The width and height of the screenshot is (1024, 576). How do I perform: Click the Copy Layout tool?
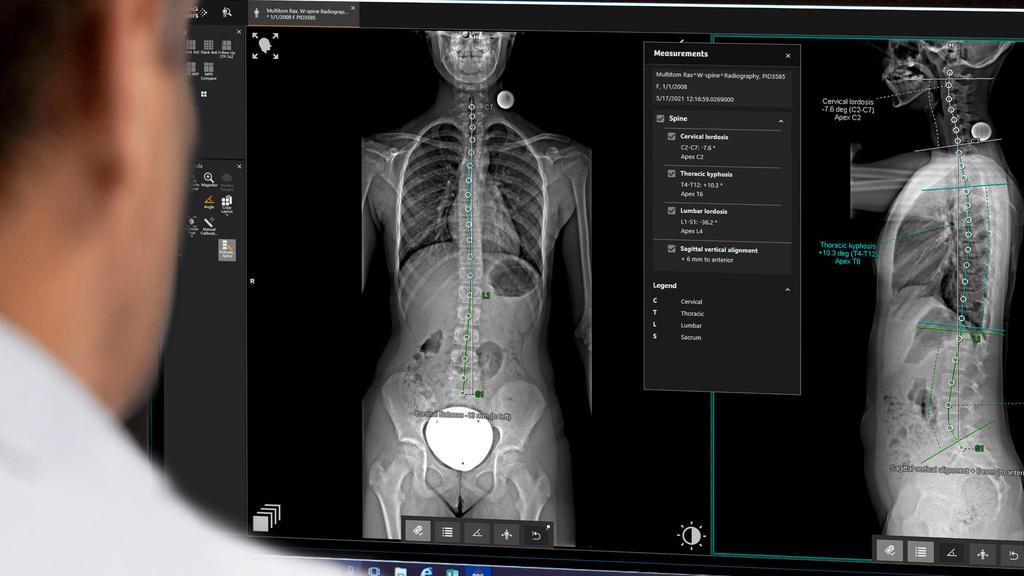tap(227, 204)
